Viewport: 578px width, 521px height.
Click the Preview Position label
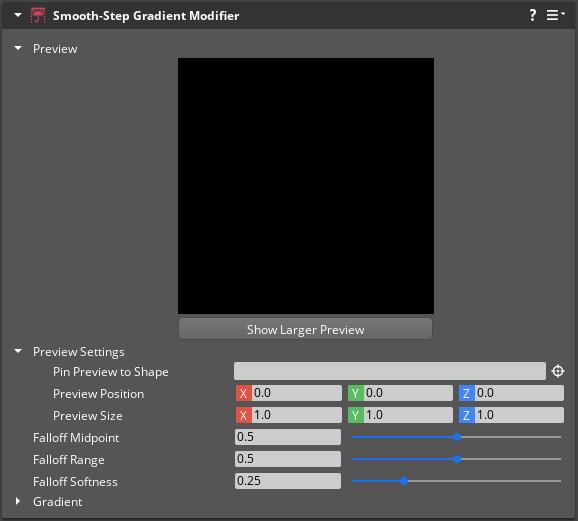coord(98,394)
